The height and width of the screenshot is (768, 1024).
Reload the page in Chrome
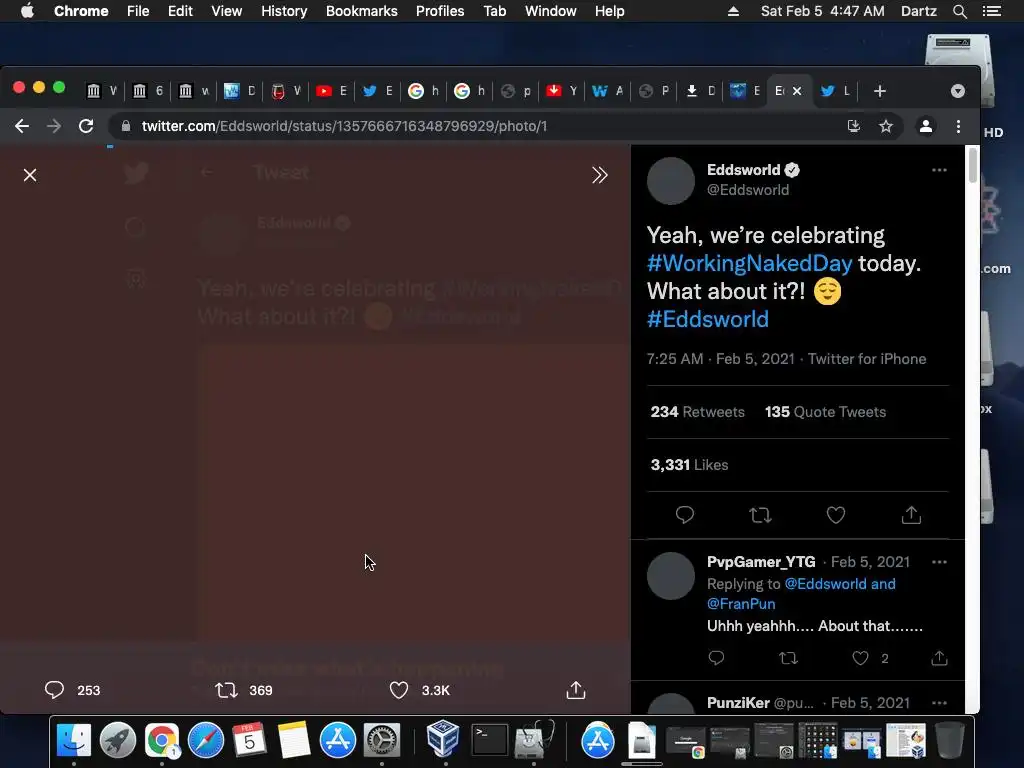(x=86, y=126)
